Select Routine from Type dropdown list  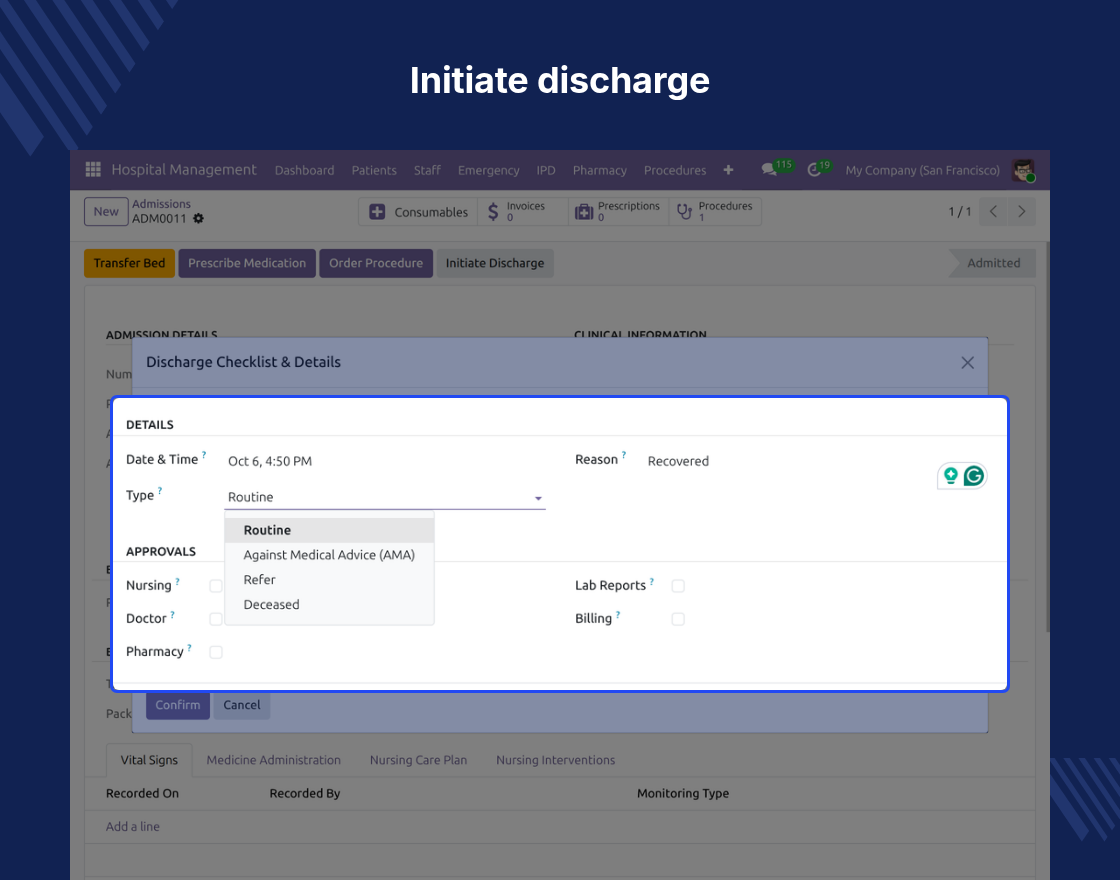329,530
